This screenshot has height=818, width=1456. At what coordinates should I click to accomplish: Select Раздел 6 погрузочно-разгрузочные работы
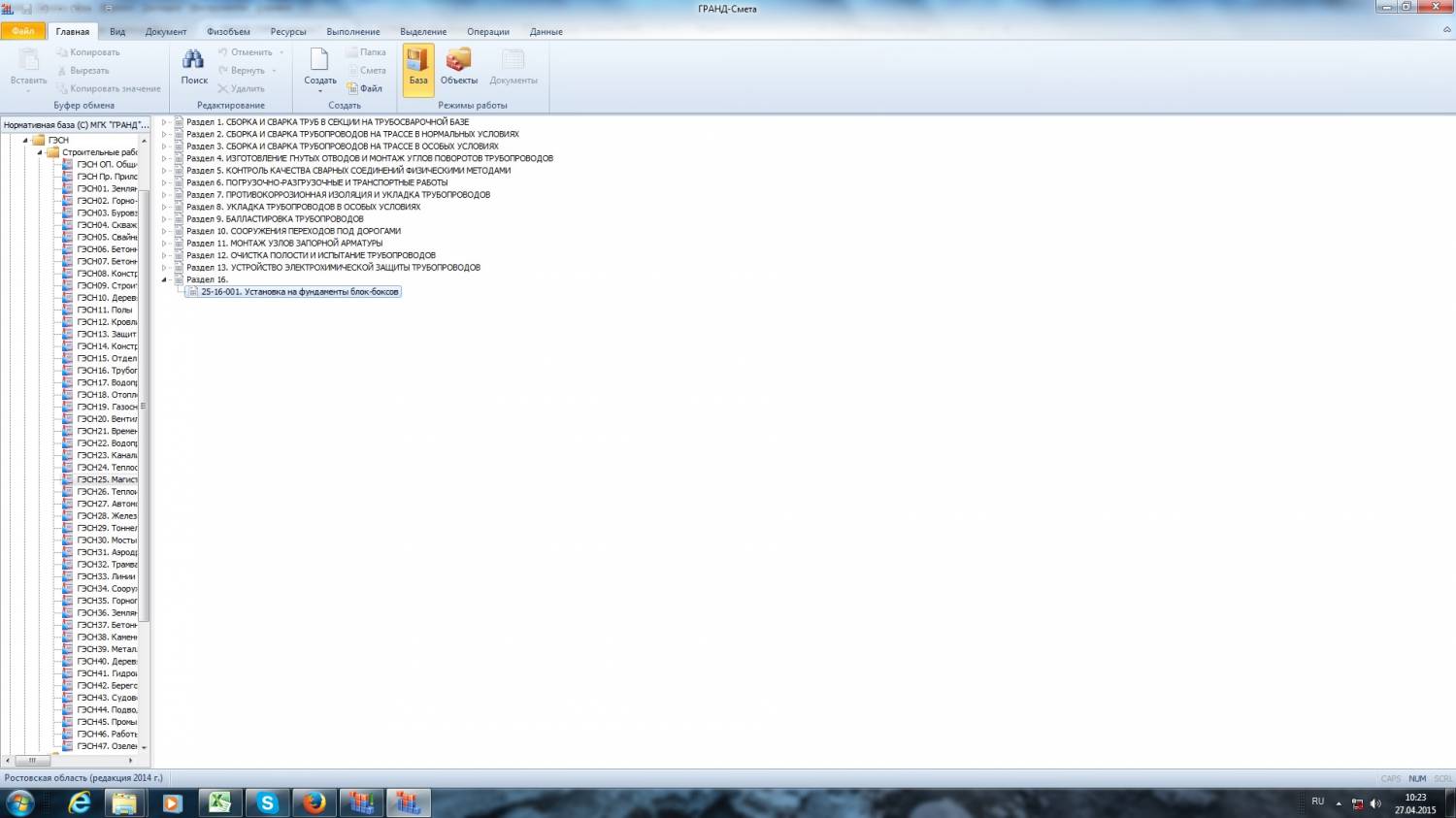pos(317,182)
